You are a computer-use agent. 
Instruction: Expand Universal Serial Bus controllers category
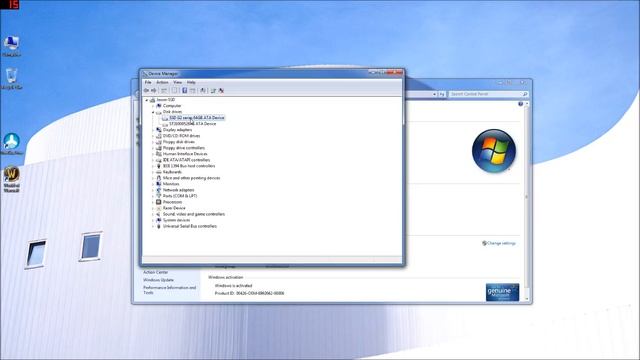click(x=153, y=226)
